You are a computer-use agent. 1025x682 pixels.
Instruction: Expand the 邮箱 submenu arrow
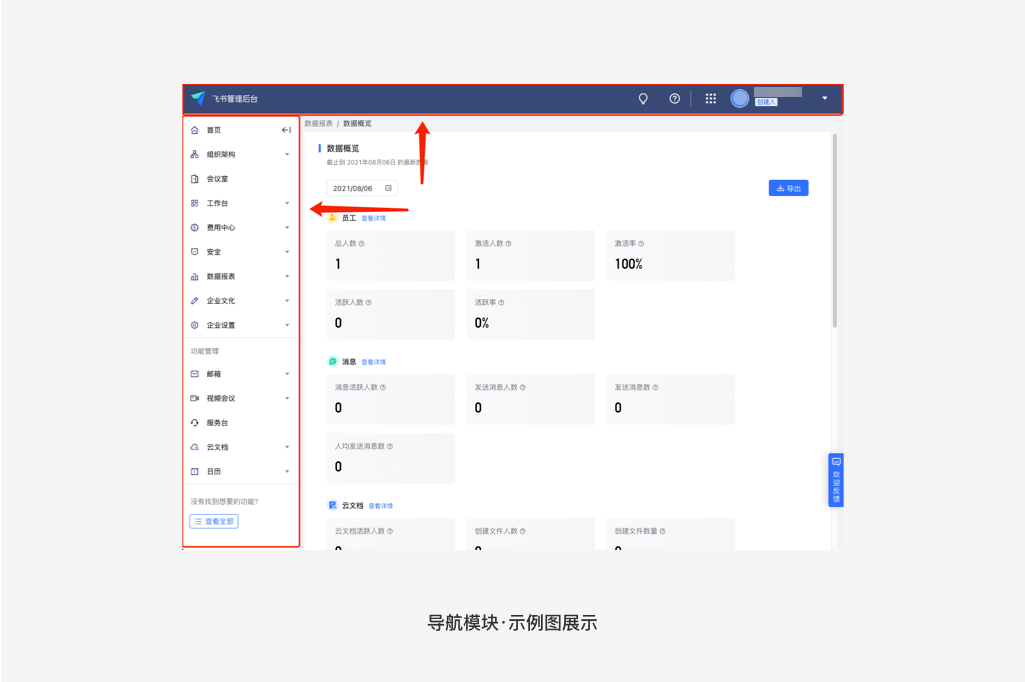tap(287, 374)
